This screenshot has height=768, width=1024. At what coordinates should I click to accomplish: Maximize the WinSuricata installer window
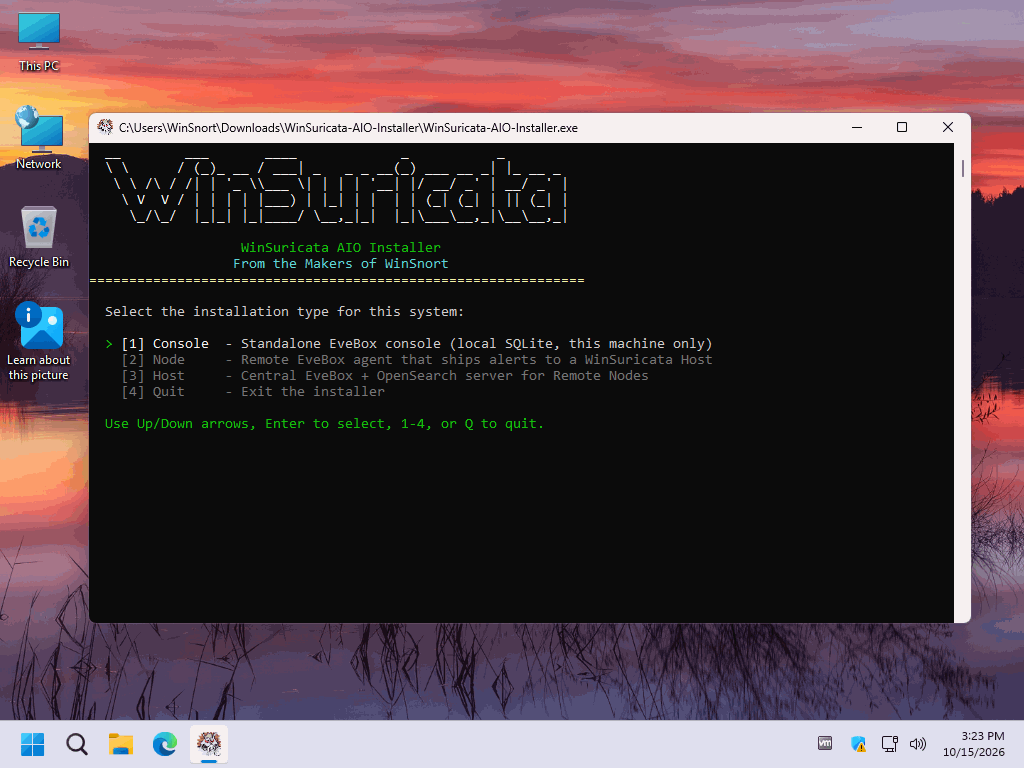[902, 127]
